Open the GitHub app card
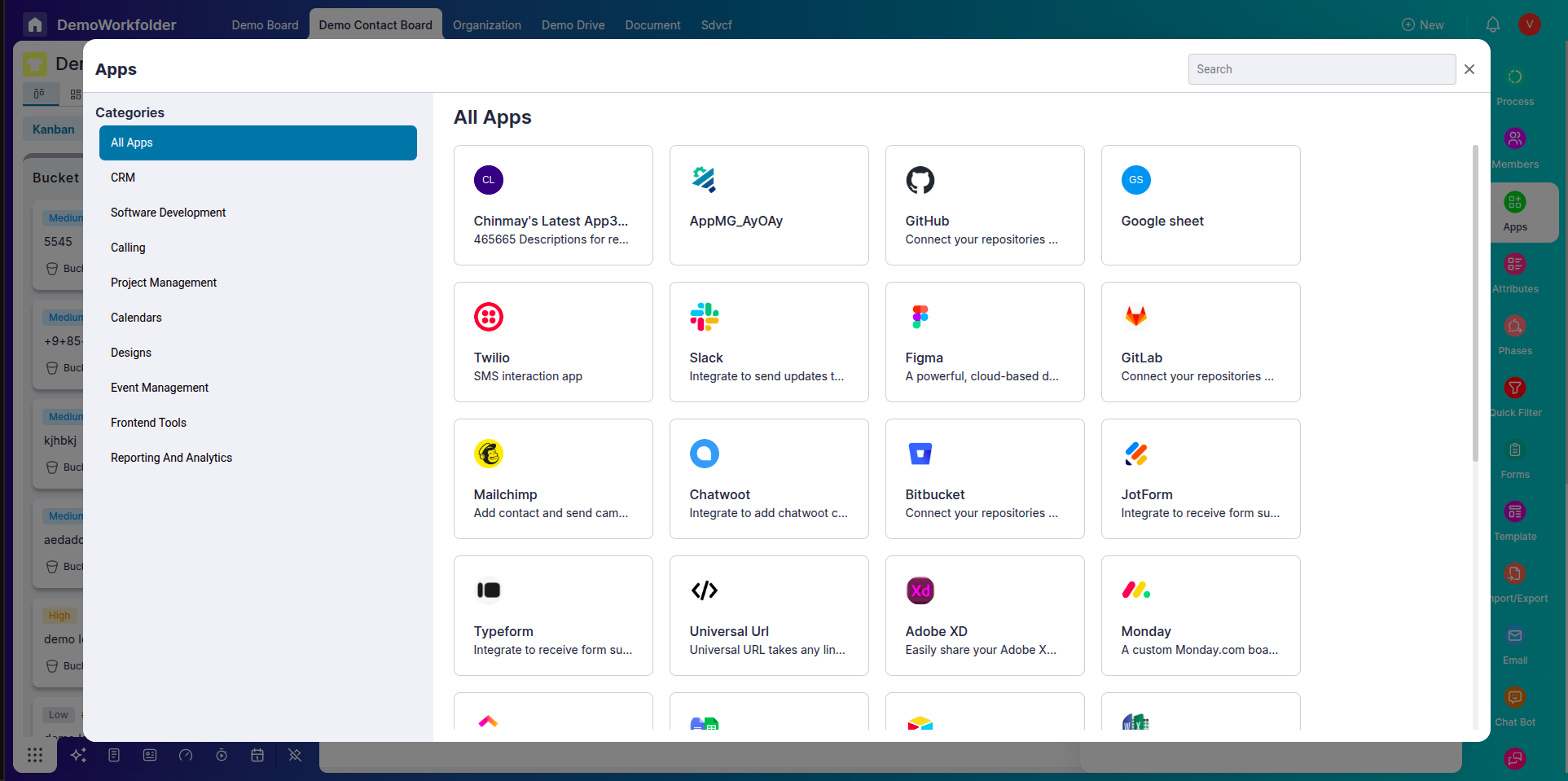 (x=985, y=205)
